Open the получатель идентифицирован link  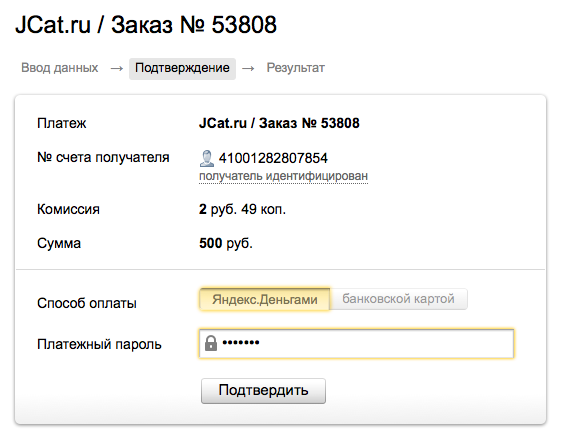tap(283, 176)
